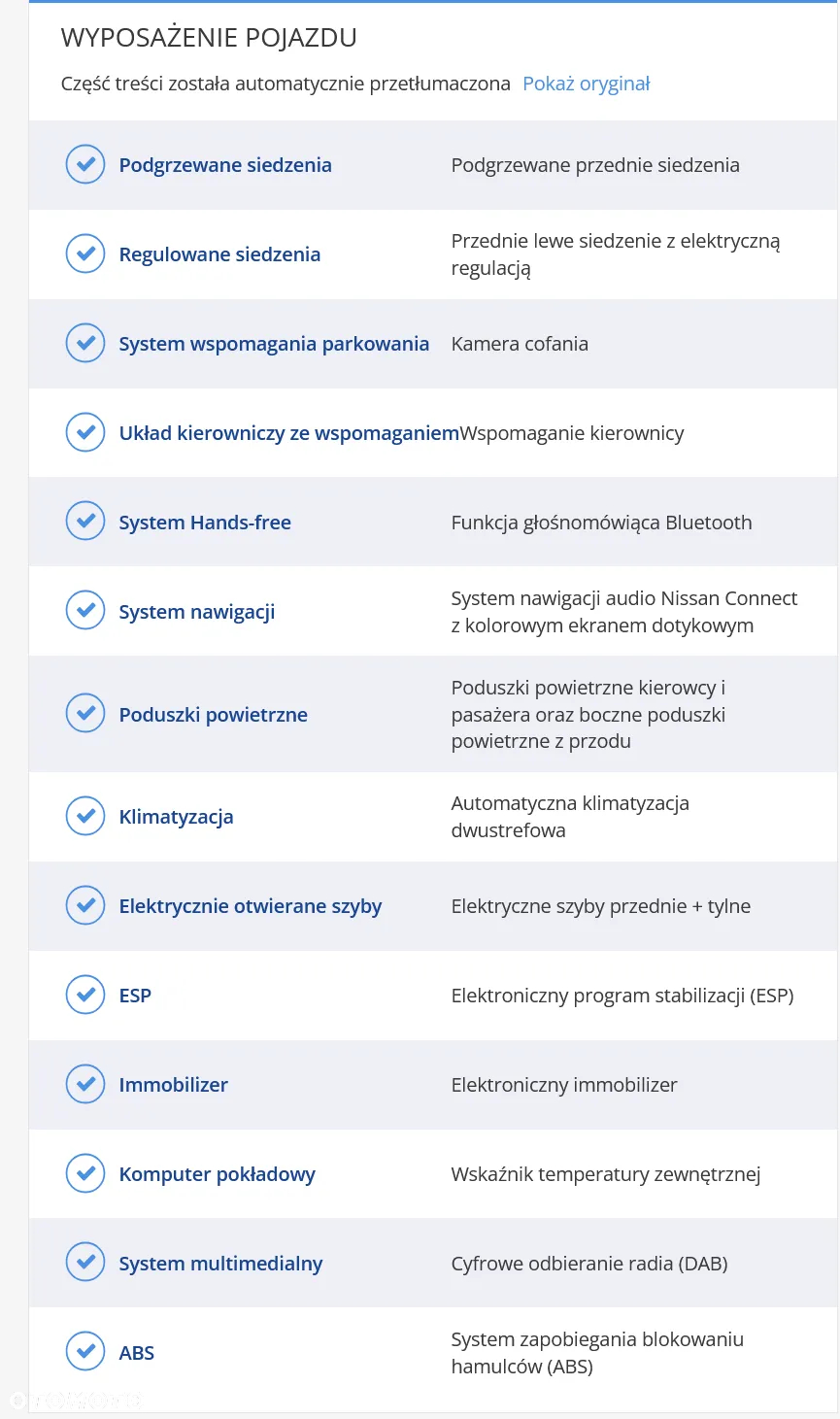
Task: Click the 'Pokaż oryginał' link
Action: [x=586, y=84]
